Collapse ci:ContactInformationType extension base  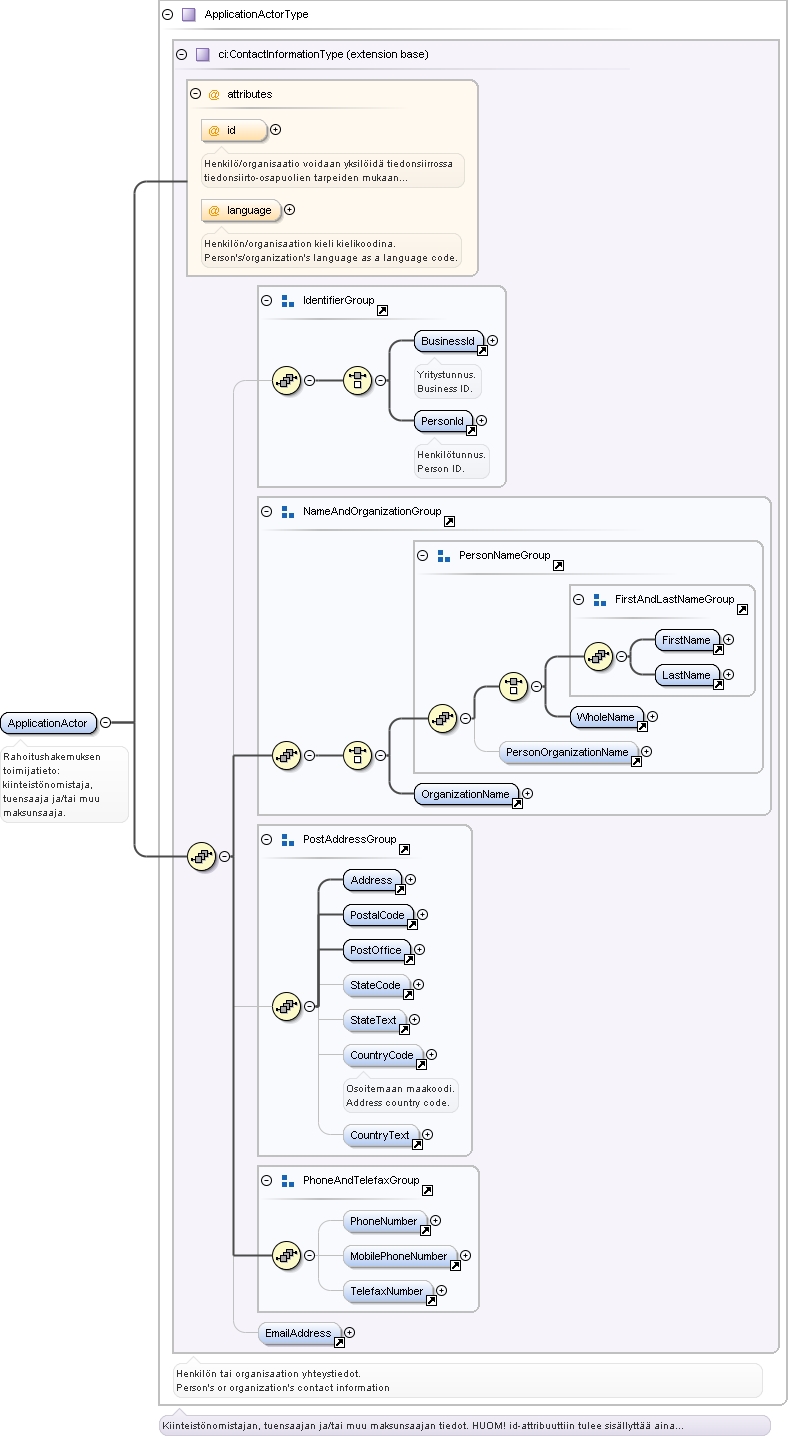pos(181,54)
